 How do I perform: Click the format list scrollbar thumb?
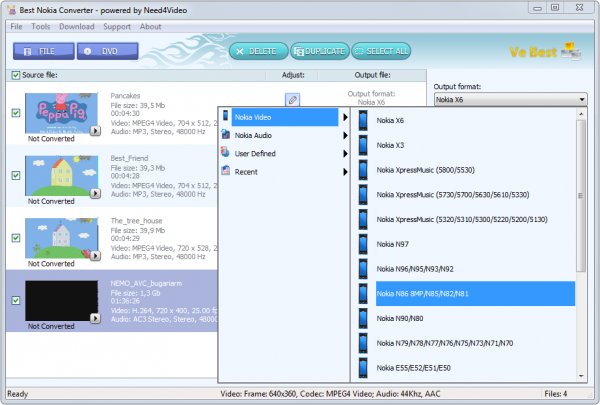[581, 196]
